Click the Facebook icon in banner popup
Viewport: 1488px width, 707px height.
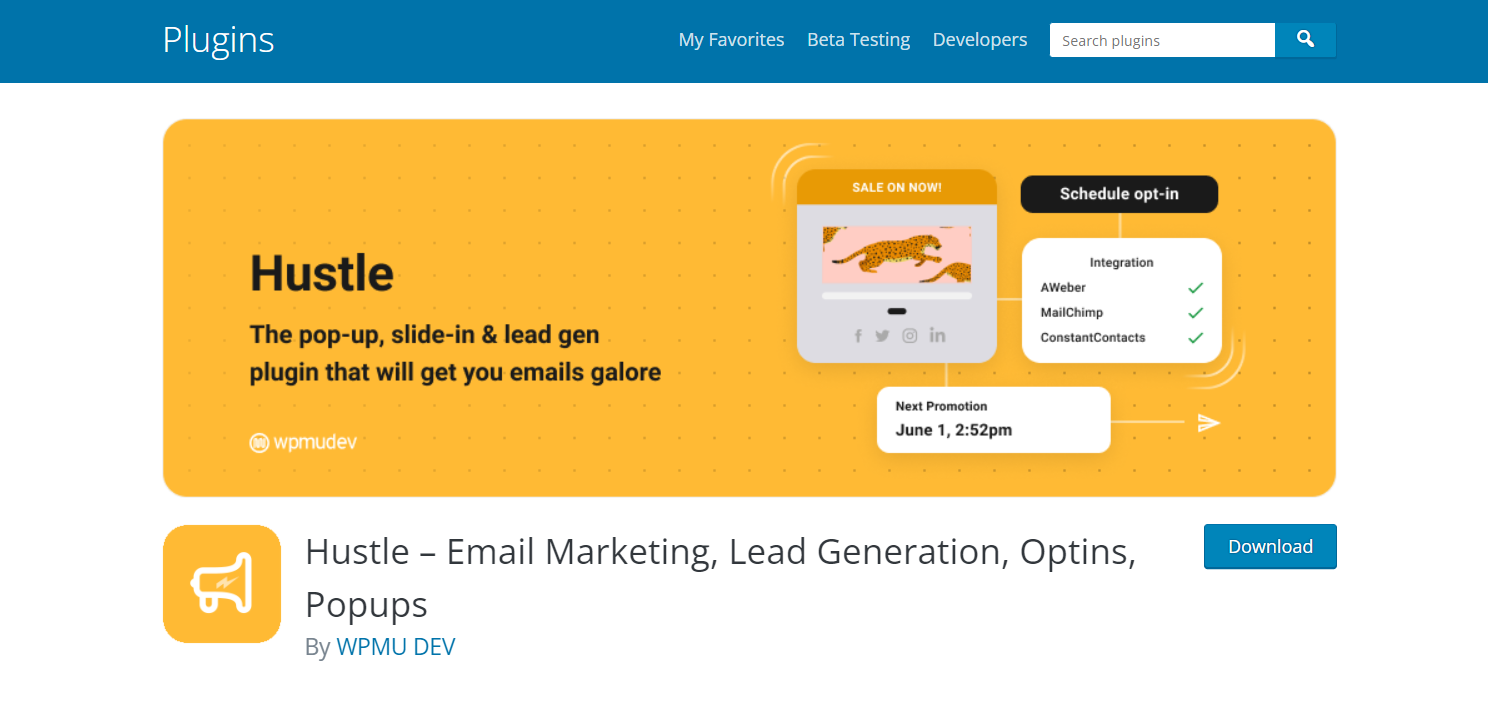858,336
